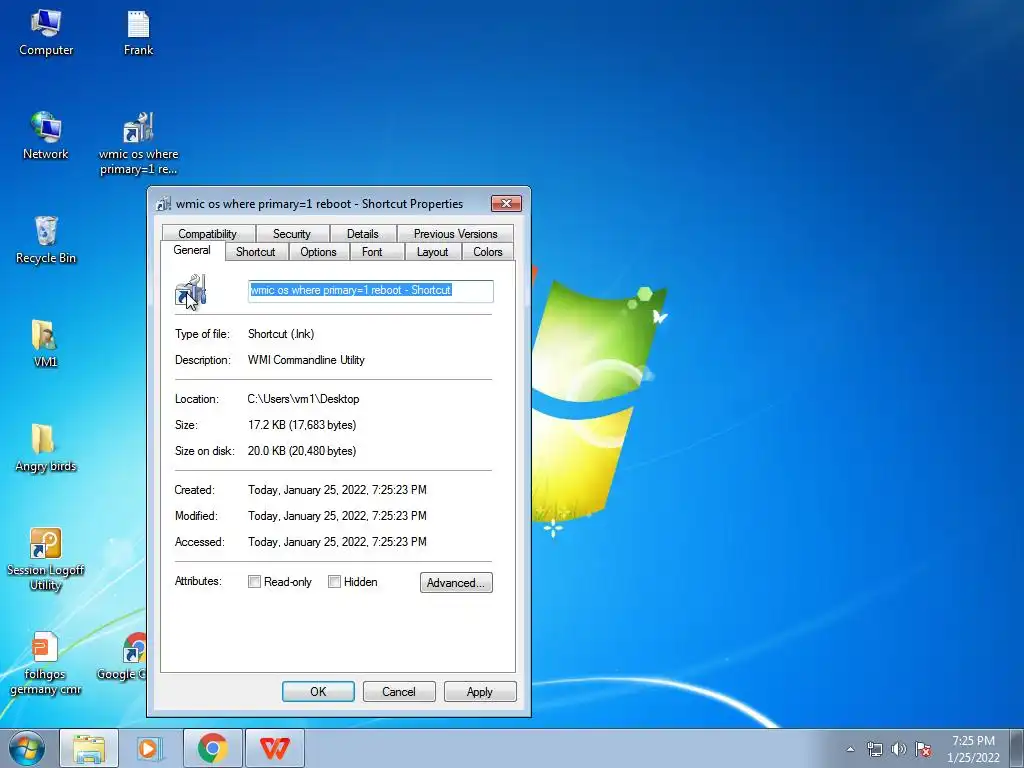Click the location text C:\Users\vm1\Desktop
1024x768 pixels.
[304, 399]
